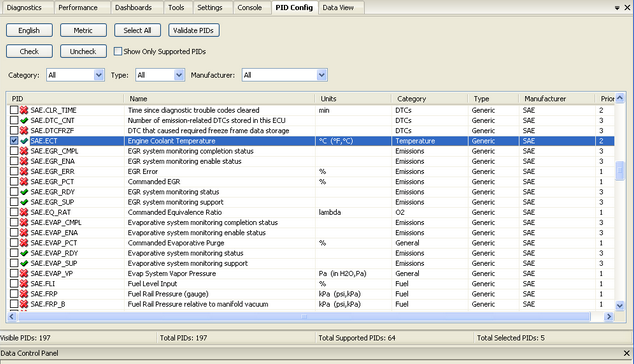The height and width of the screenshot is (364, 634).
Task: Click the green check icon for SAE.EVAP_RDY
Action: 24,253
